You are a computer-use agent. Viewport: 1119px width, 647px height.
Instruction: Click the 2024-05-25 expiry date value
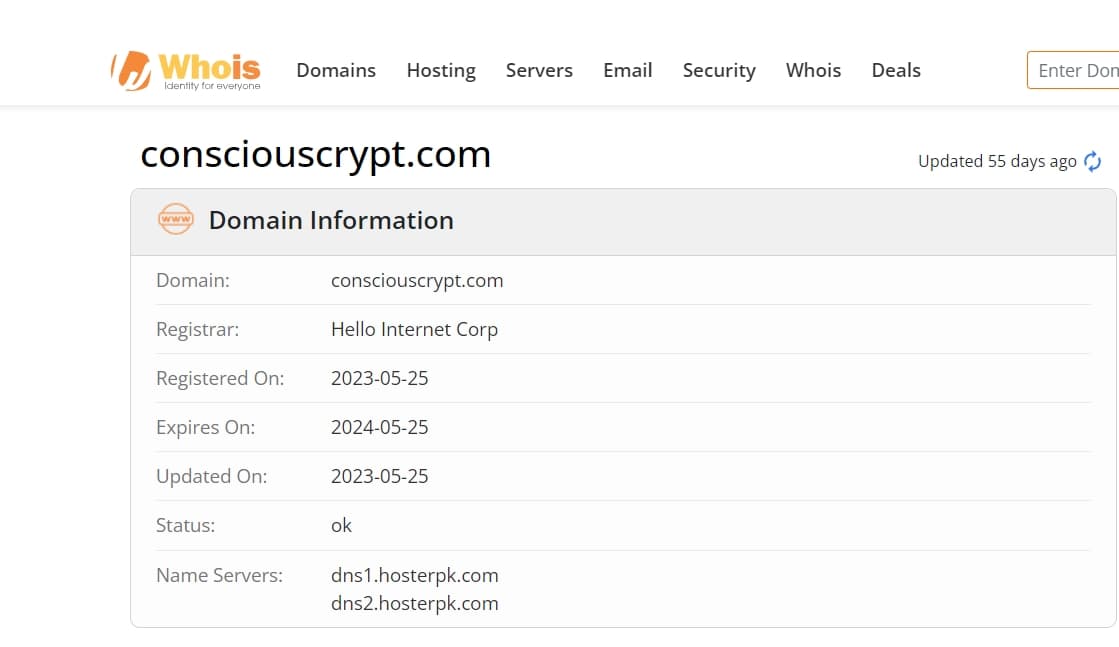click(x=380, y=427)
